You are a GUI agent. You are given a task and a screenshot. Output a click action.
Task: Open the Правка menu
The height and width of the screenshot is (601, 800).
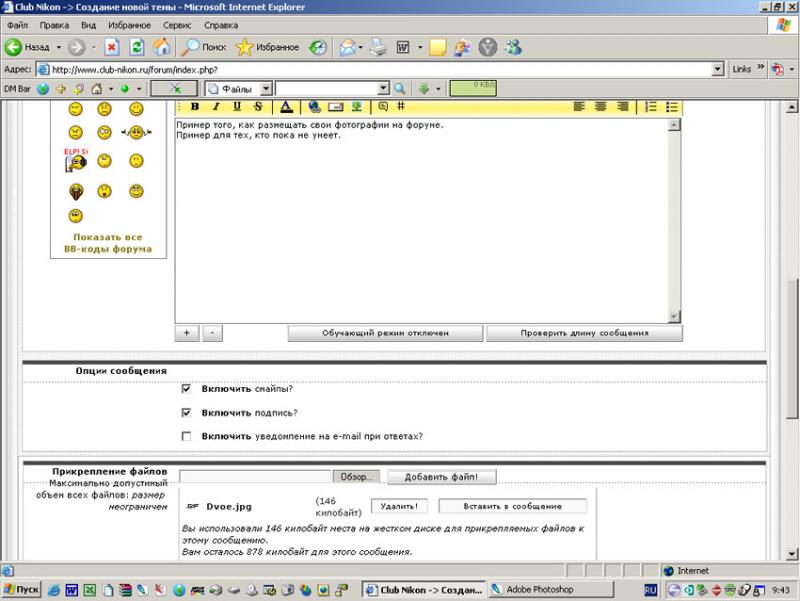coord(54,25)
